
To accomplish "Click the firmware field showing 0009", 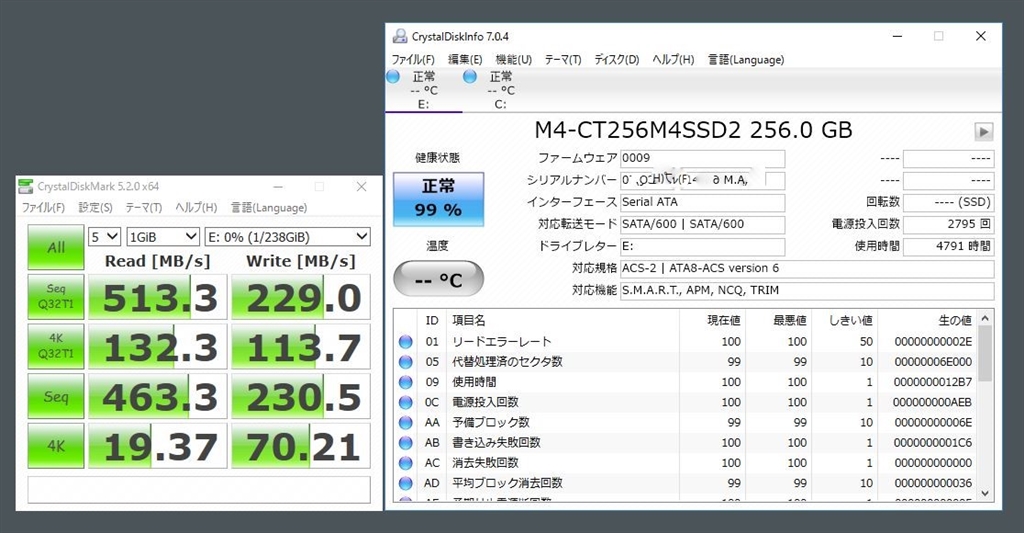I will [702, 158].
